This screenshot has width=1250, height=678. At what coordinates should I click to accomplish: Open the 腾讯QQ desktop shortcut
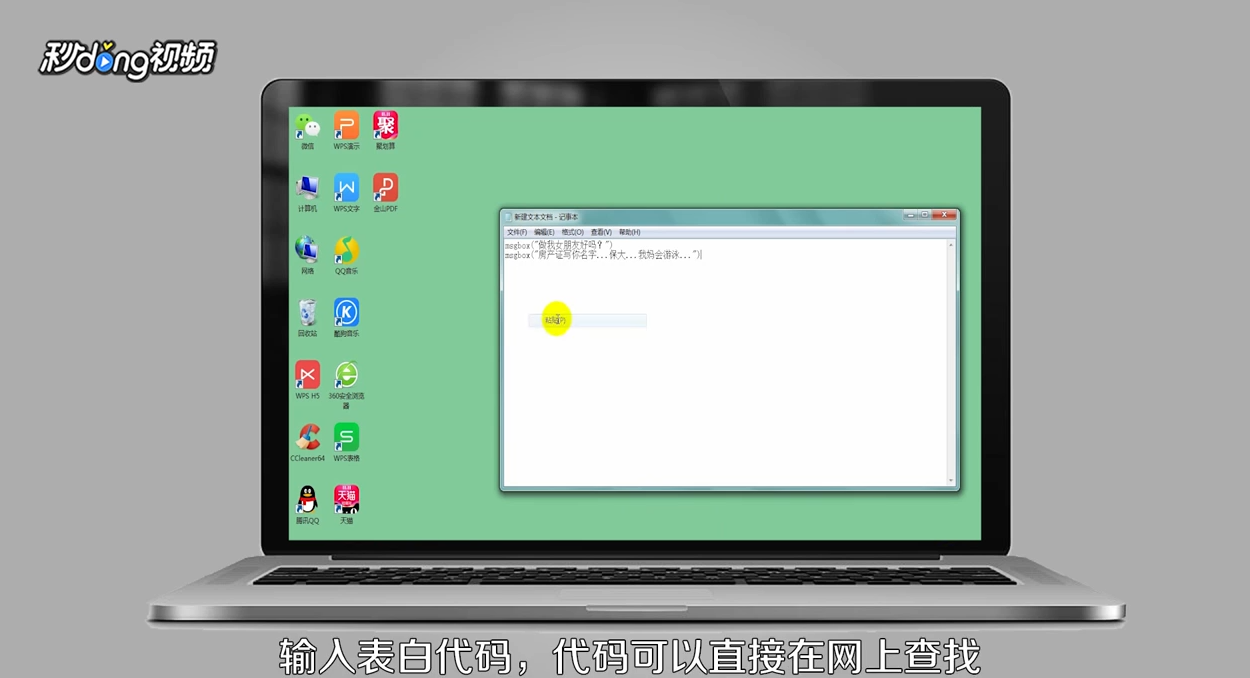(x=307, y=506)
